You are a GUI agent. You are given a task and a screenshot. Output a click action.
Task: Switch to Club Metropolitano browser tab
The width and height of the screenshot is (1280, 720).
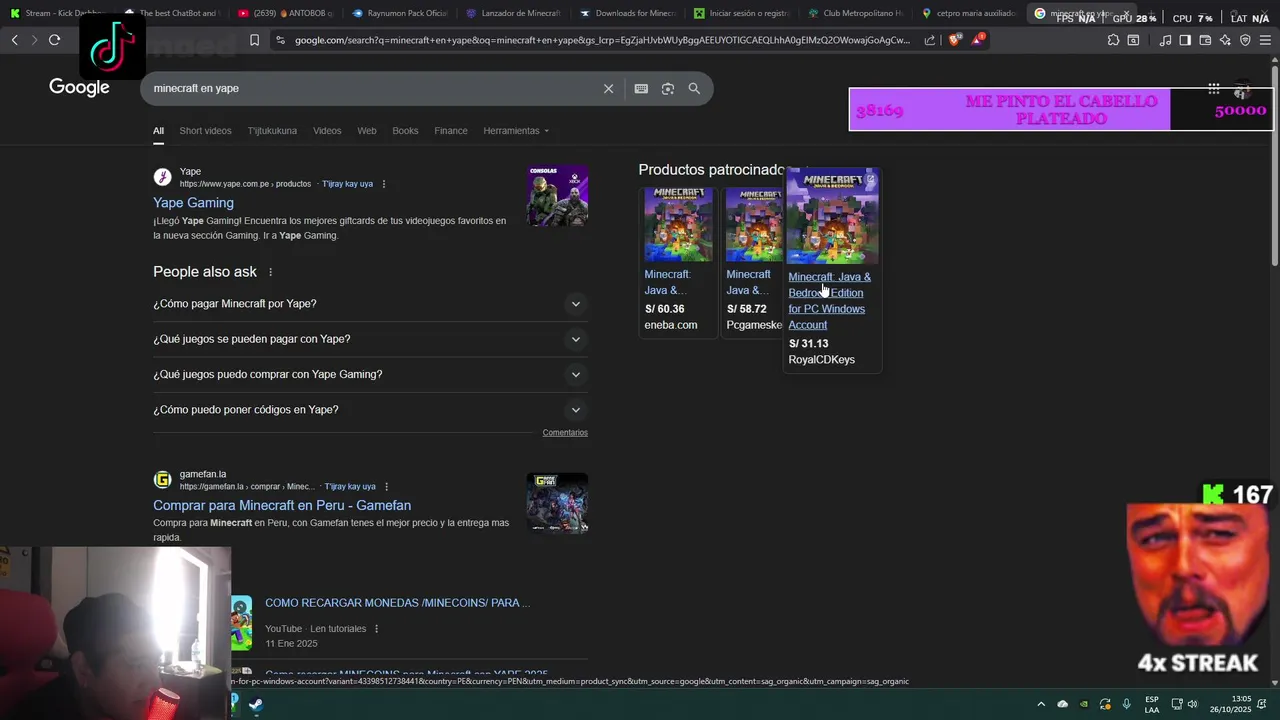pyautogui.click(x=854, y=14)
